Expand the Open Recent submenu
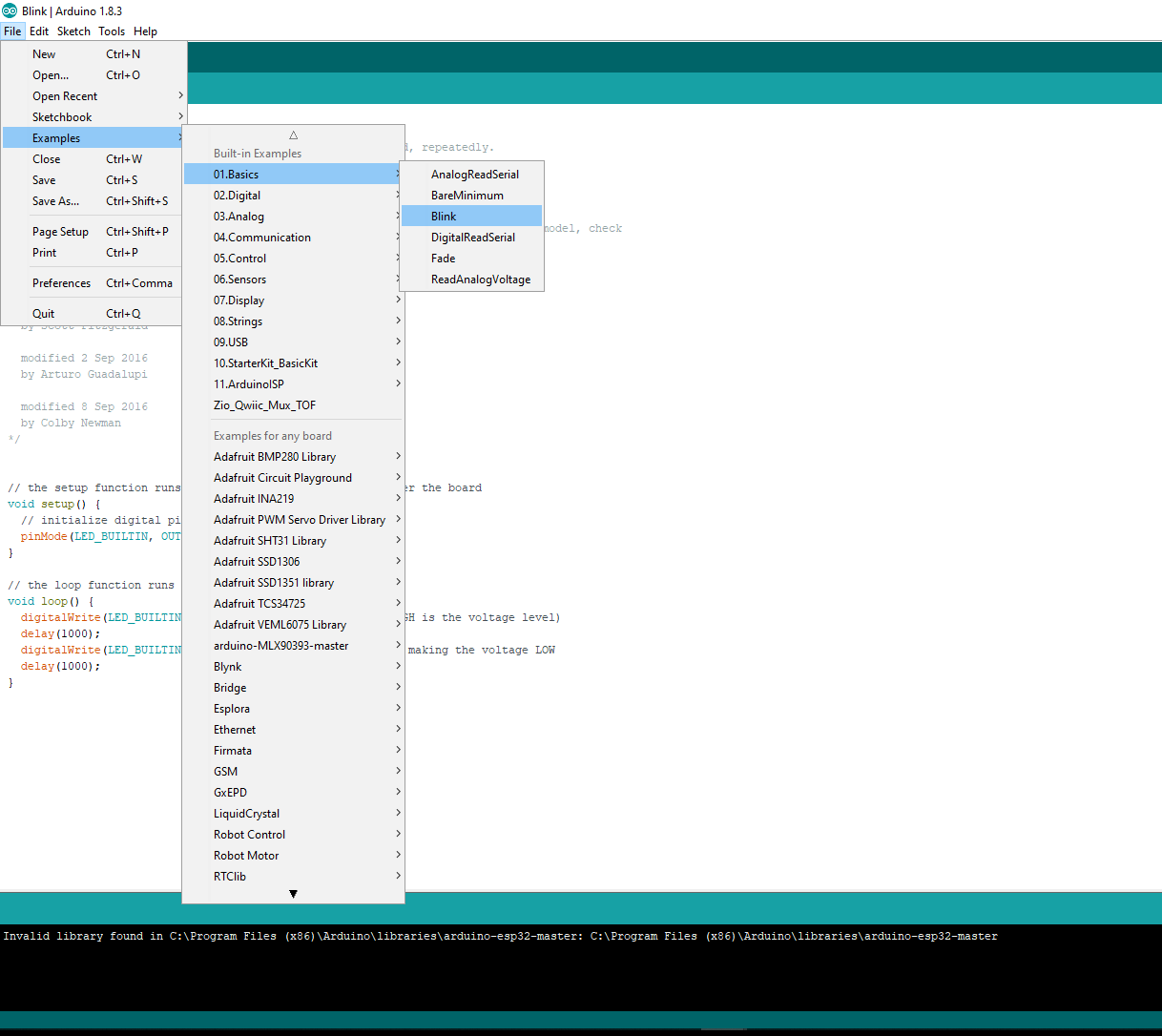1162x1036 pixels. tap(65, 96)
